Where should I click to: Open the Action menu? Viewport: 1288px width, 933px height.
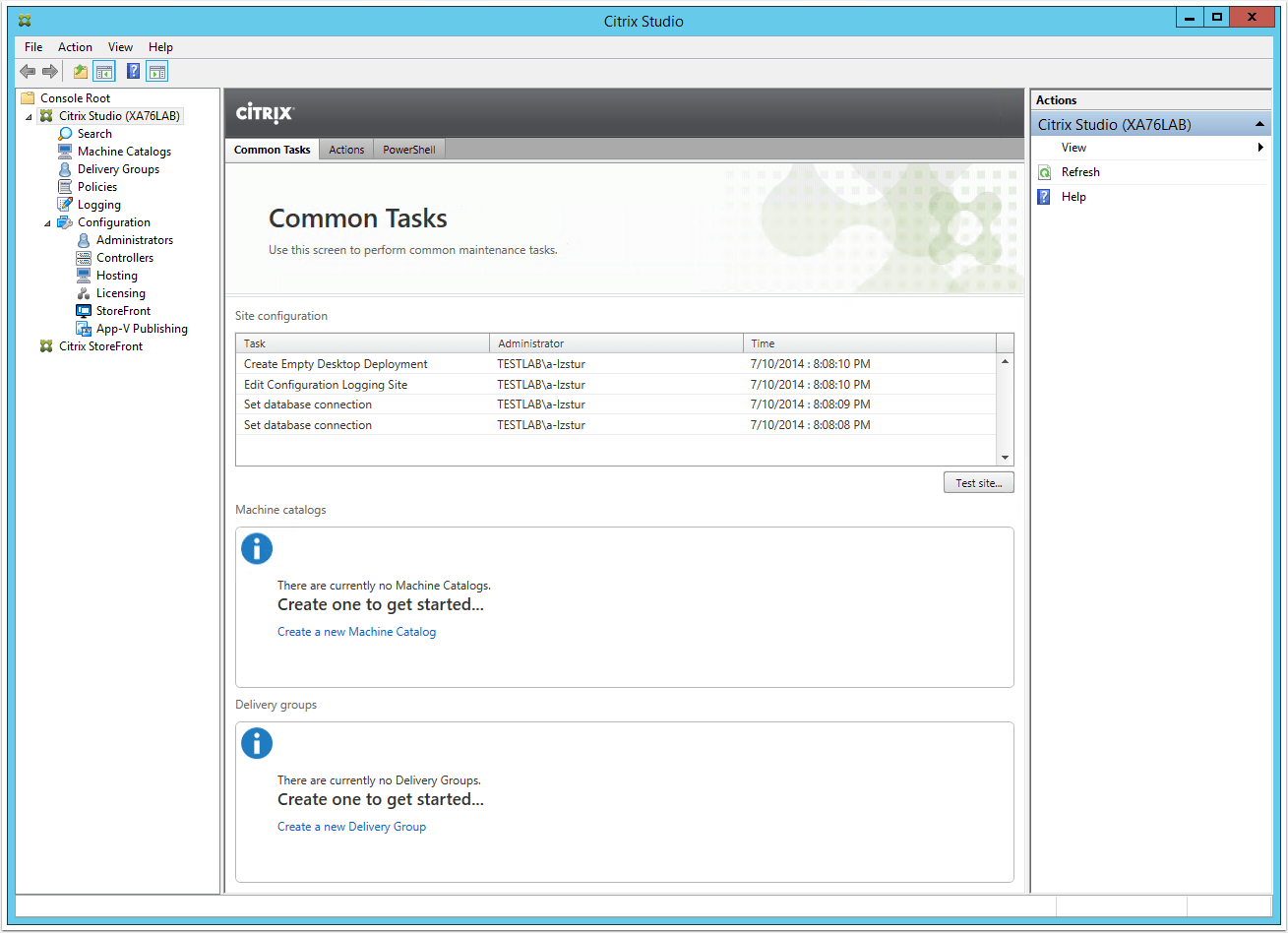(x=75, y=47)
